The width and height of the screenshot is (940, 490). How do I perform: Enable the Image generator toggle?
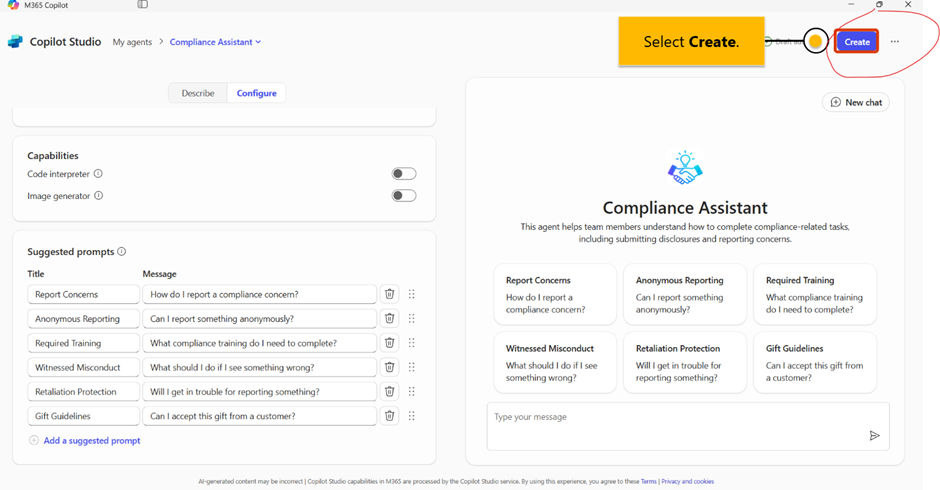pos(403,196)
